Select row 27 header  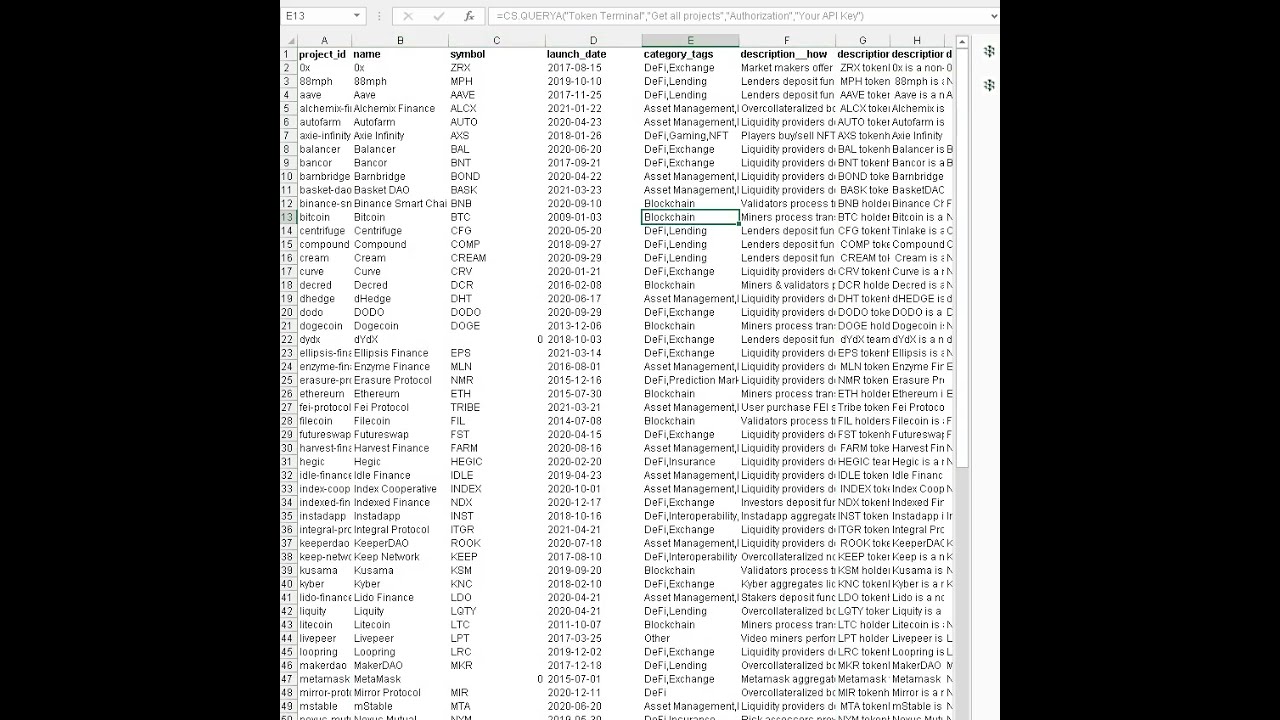288,407
